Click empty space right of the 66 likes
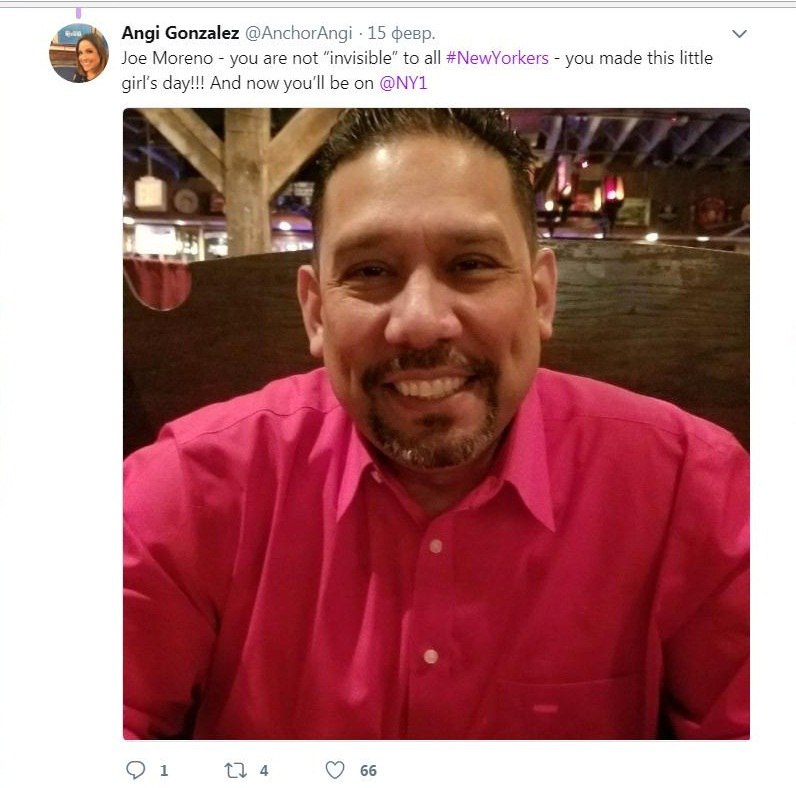 pos(558,771)
